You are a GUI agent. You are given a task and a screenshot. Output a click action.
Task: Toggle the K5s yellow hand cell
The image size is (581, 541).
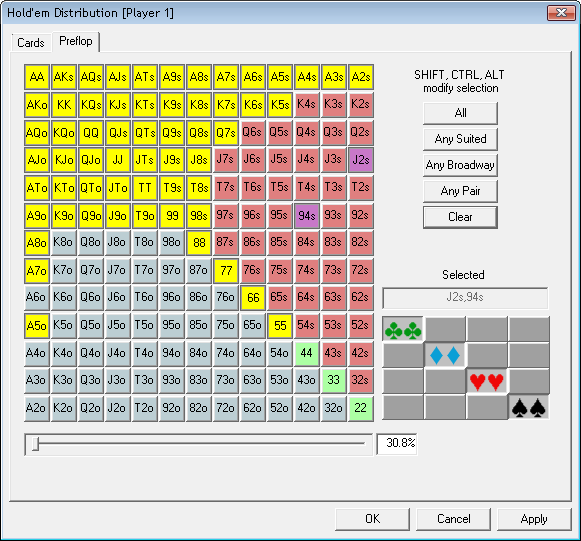[280, 105]
